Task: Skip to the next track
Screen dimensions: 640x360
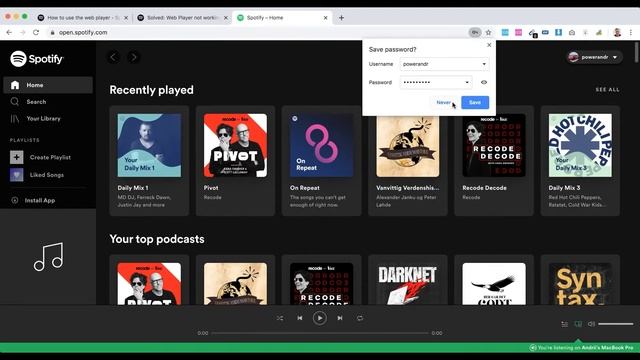Action: tap(340, 318)
